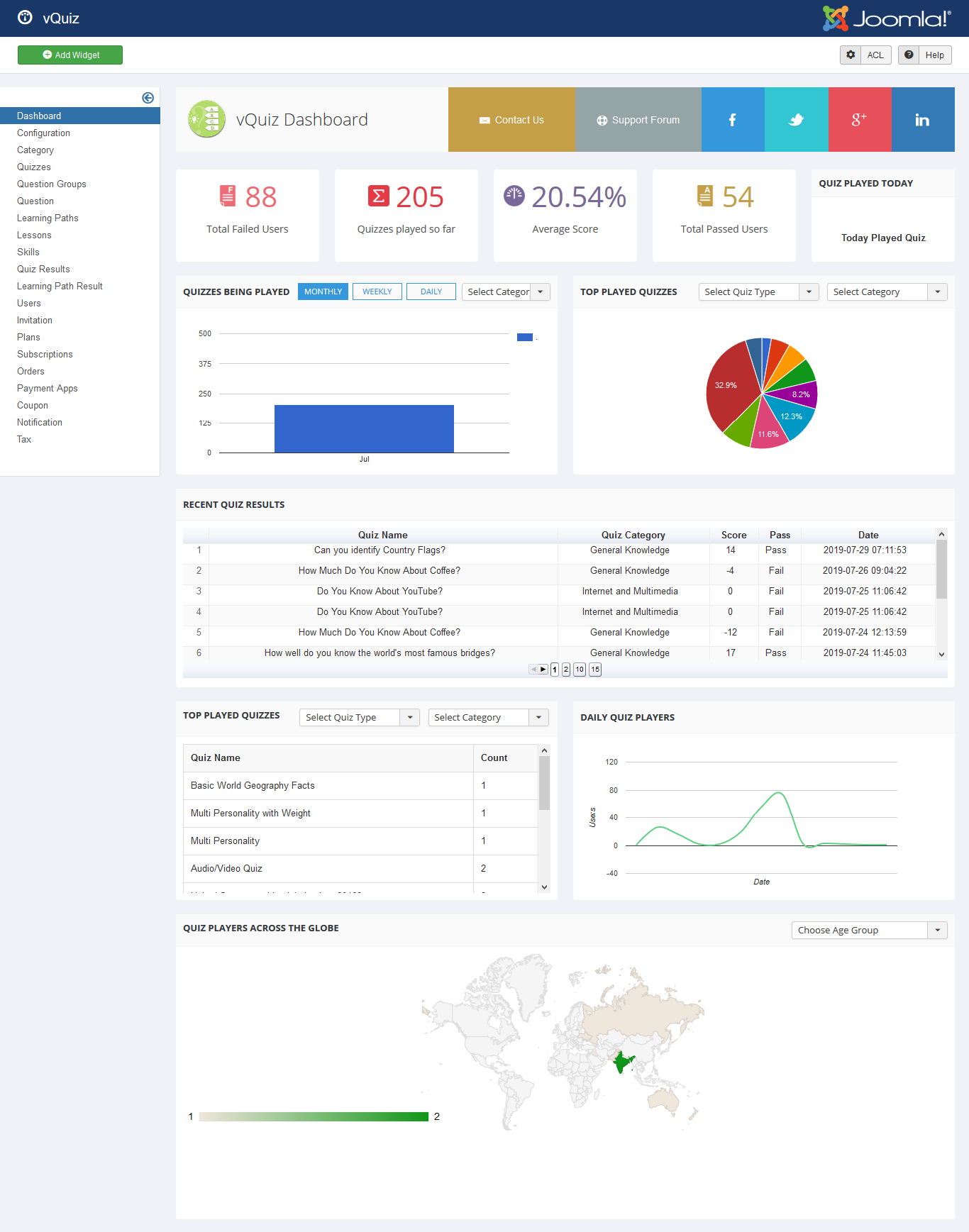Viewport: 969px width, 1232px height.
Task: Go to page 2 of recent results
Action: 566,669
